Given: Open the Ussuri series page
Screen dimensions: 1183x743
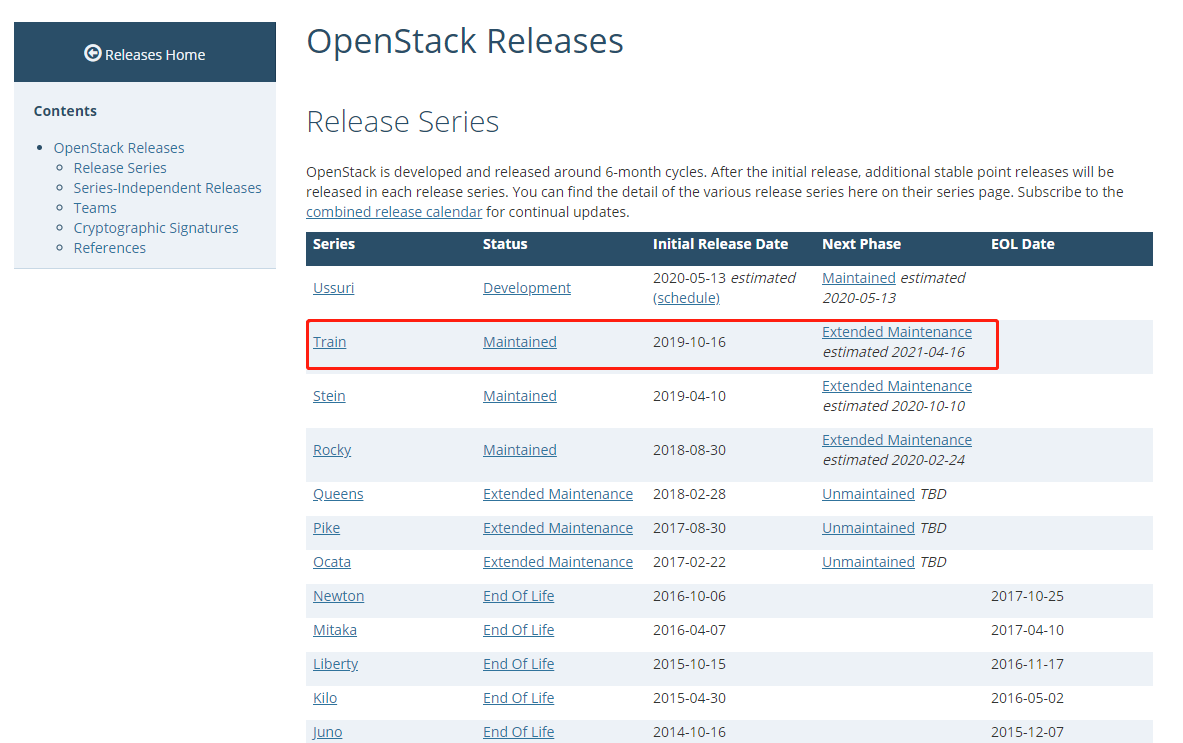Looking at the screenshot, I should [x=333, y=288].
